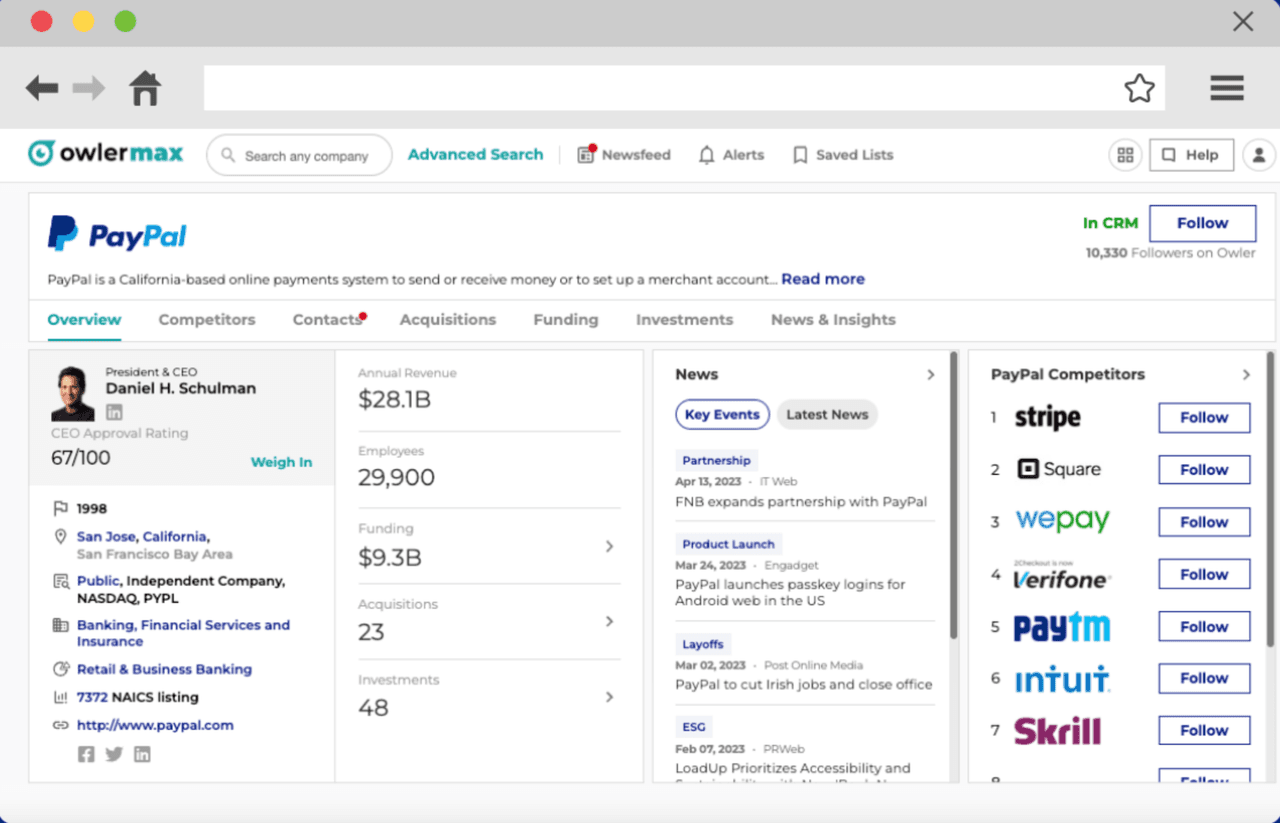Expand the Funding details chevron
The height and width of the screenshot is (823, 1280).
pos(610,547)
